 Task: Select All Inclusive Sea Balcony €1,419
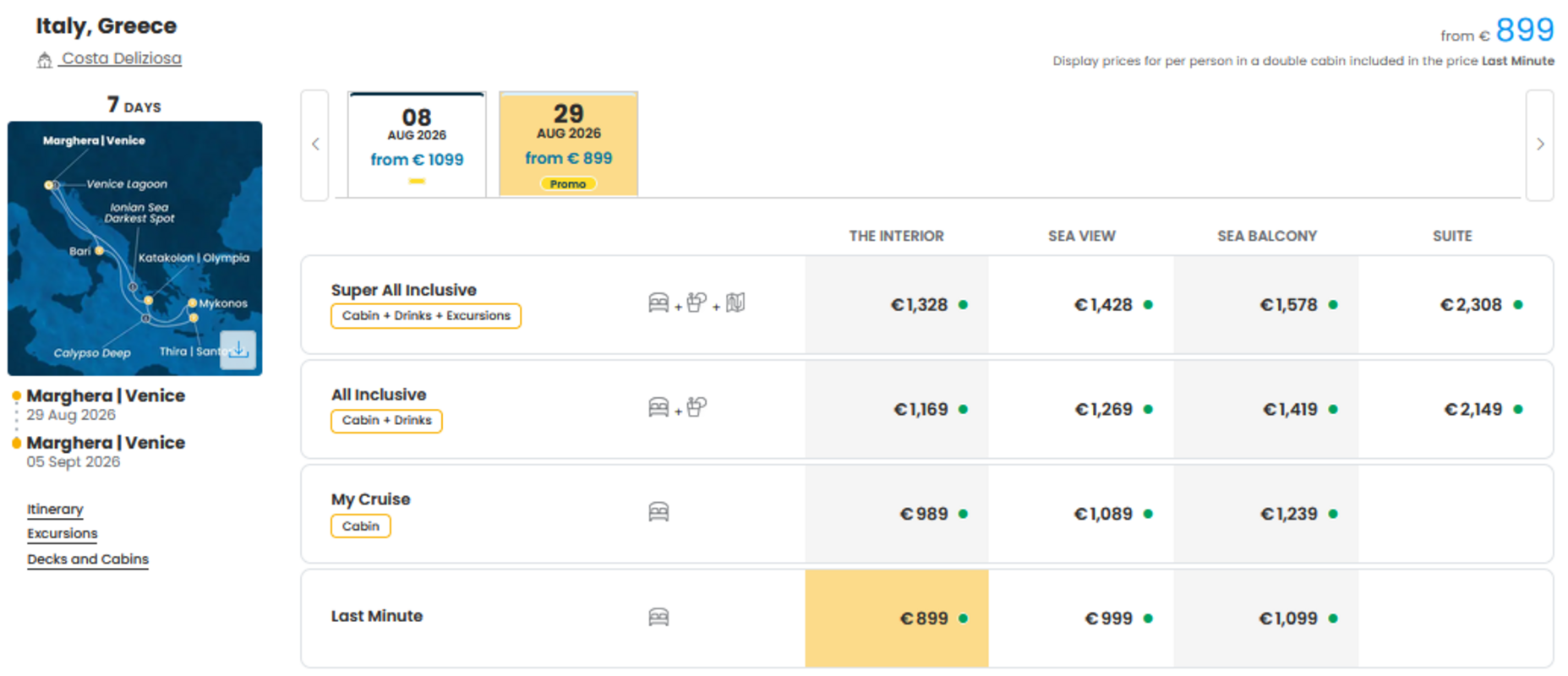1266,409
